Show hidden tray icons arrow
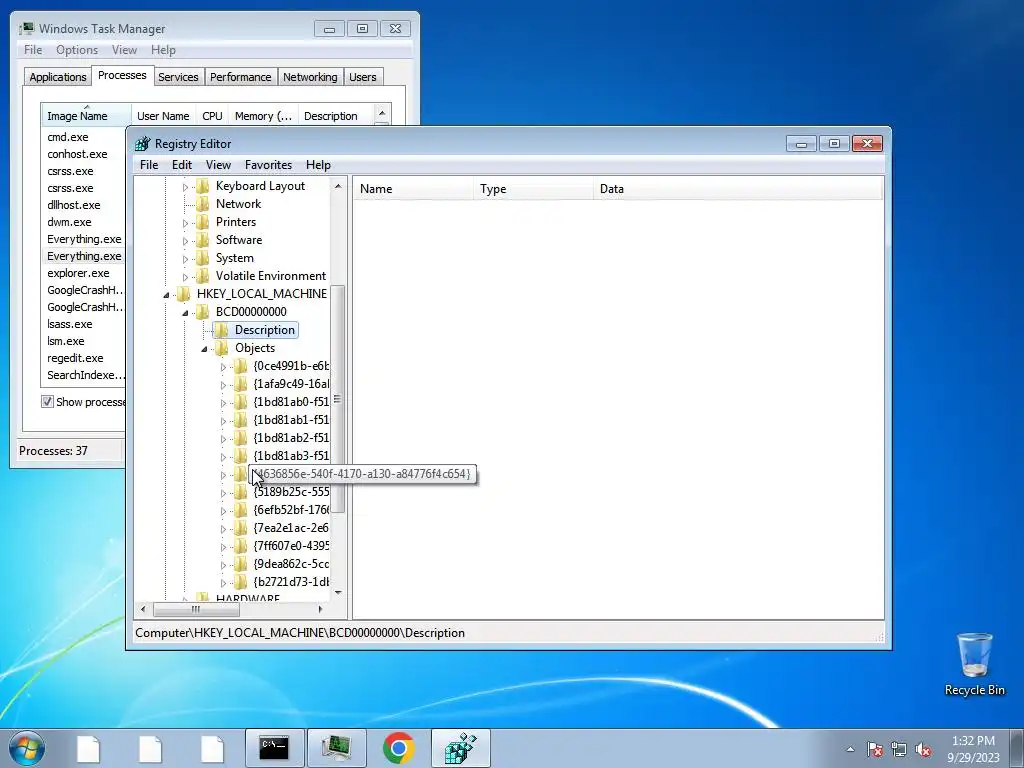Screen dimensions: 1024x768 (850, 749)
